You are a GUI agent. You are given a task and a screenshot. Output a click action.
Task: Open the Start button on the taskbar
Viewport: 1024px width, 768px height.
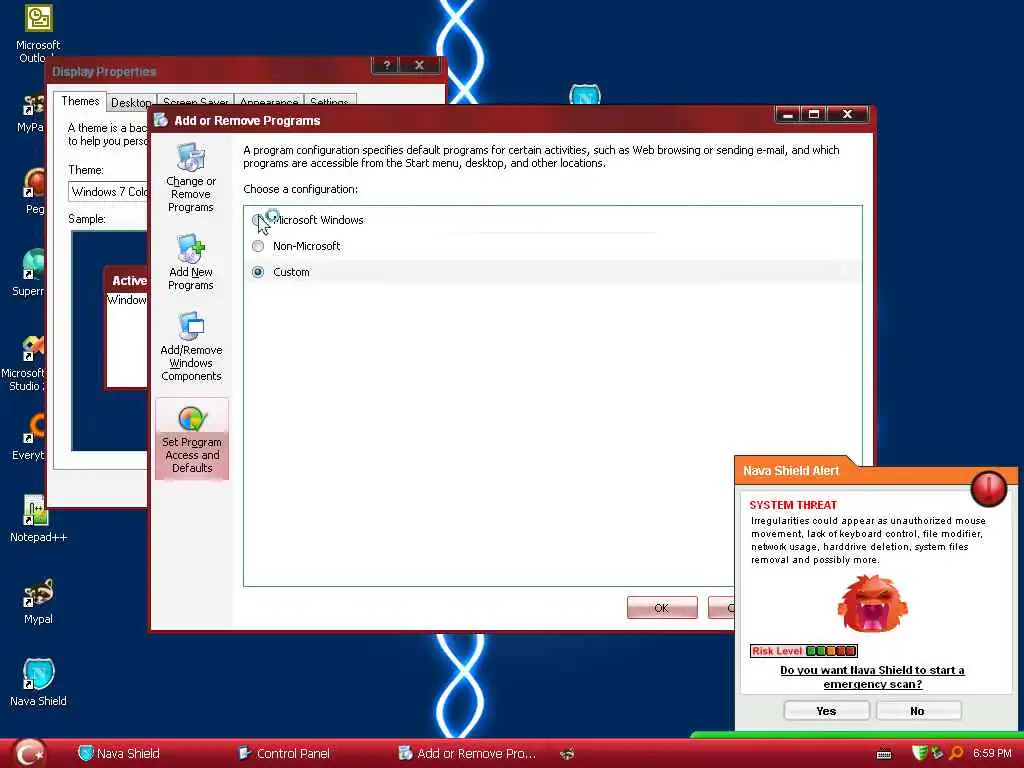coord(29,753)
